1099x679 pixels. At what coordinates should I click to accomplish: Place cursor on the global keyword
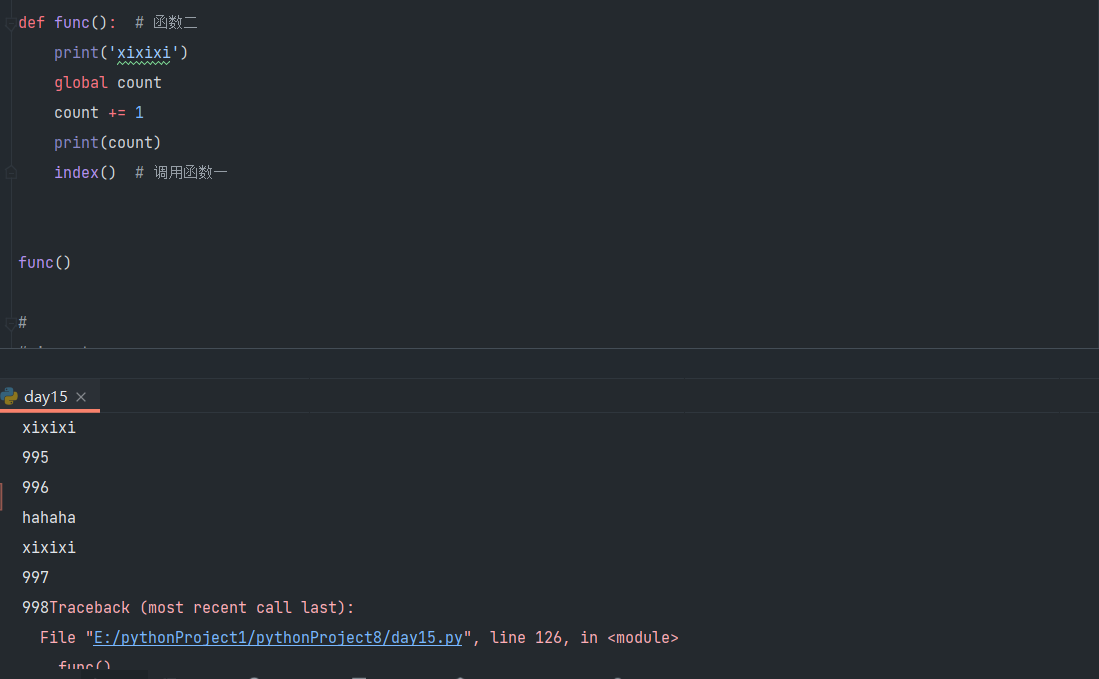click(81, 82)
